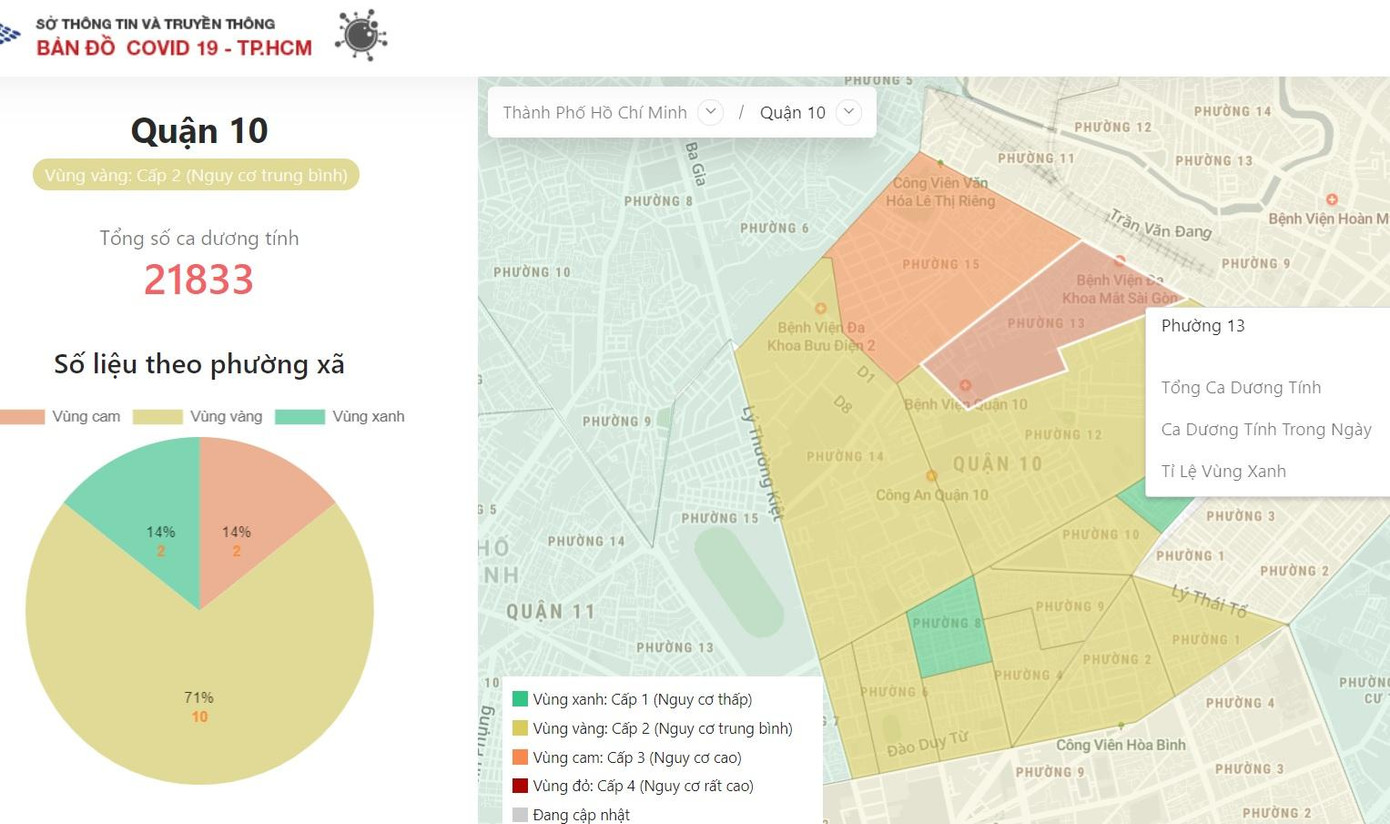Click the coronavirus logo icon in header
This screenshot has height=824, width=1390.
[360, 35]
